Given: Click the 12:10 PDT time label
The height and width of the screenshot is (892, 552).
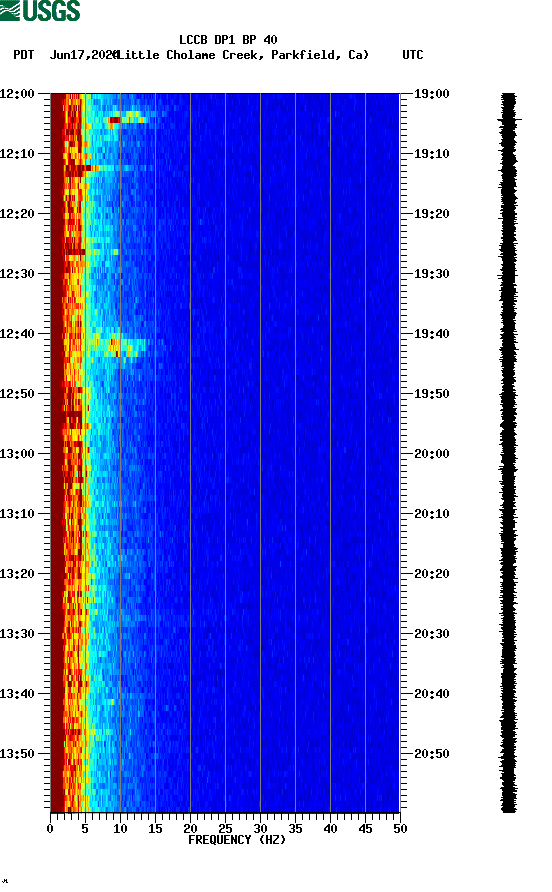Looking at the screenshot, I should (x=17, y=154).
